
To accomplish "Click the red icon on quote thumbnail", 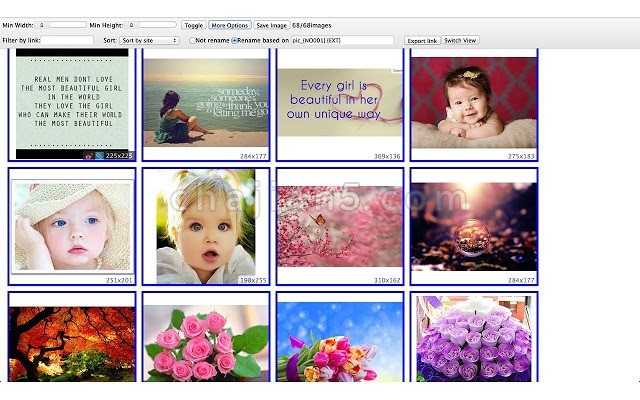I will (89, 156).
